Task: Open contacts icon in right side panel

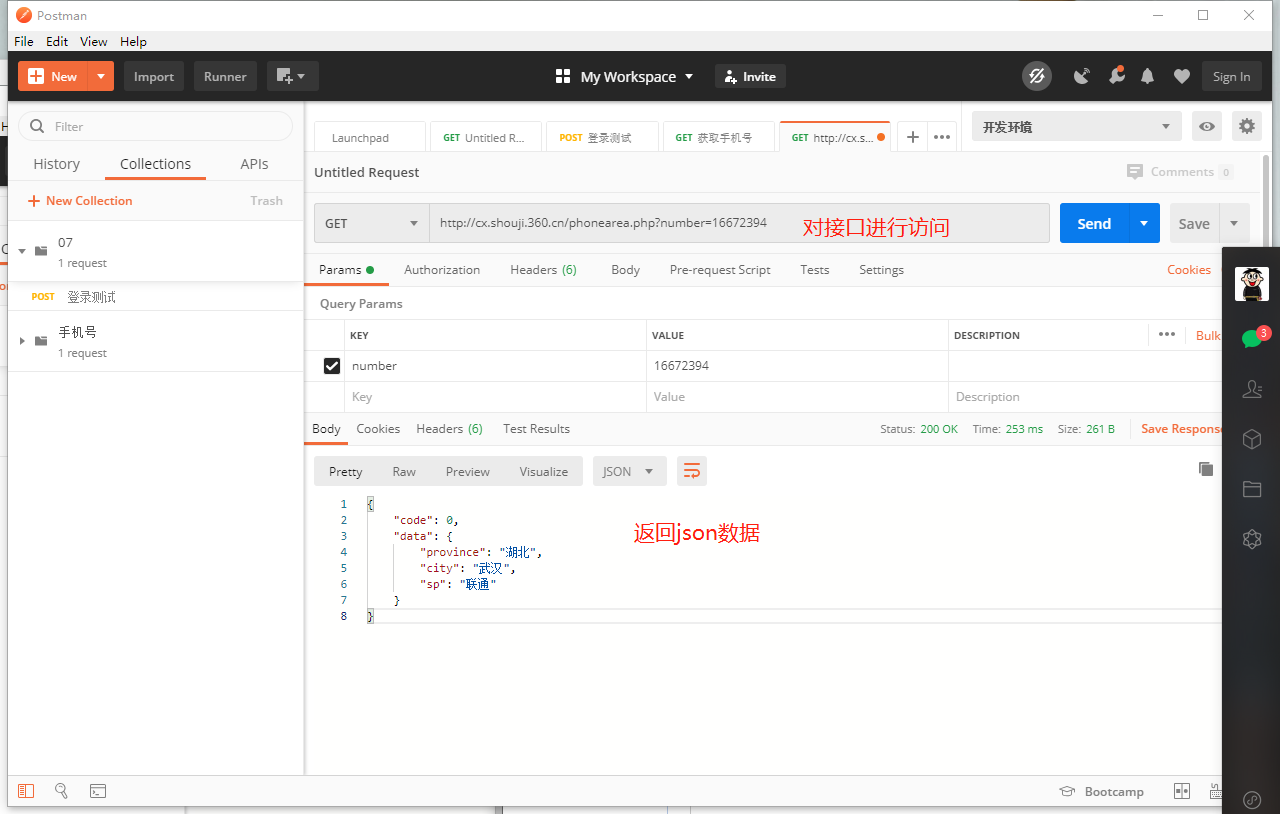Action: pos(1252,389)
